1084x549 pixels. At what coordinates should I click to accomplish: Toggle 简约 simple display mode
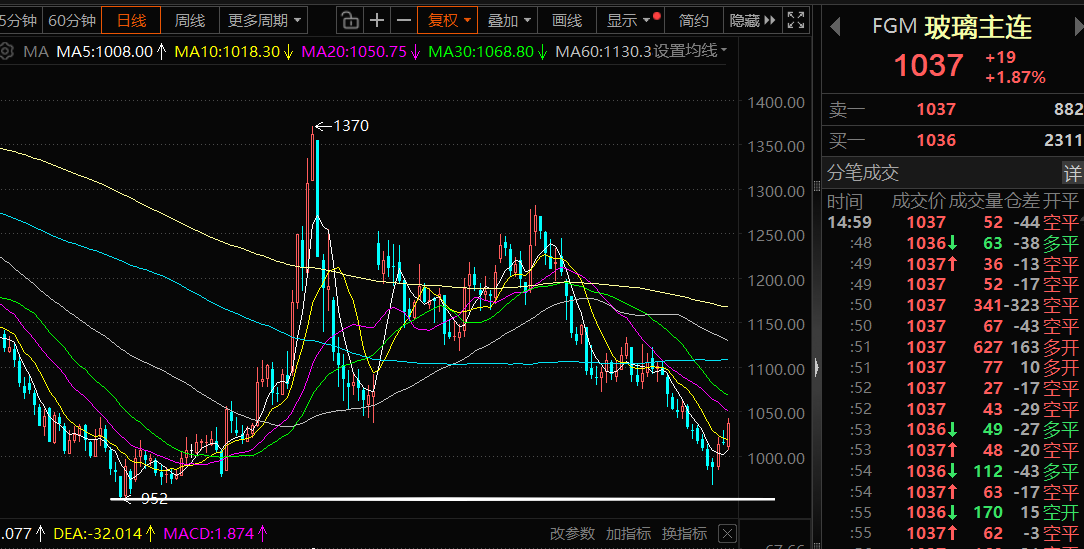693,20
